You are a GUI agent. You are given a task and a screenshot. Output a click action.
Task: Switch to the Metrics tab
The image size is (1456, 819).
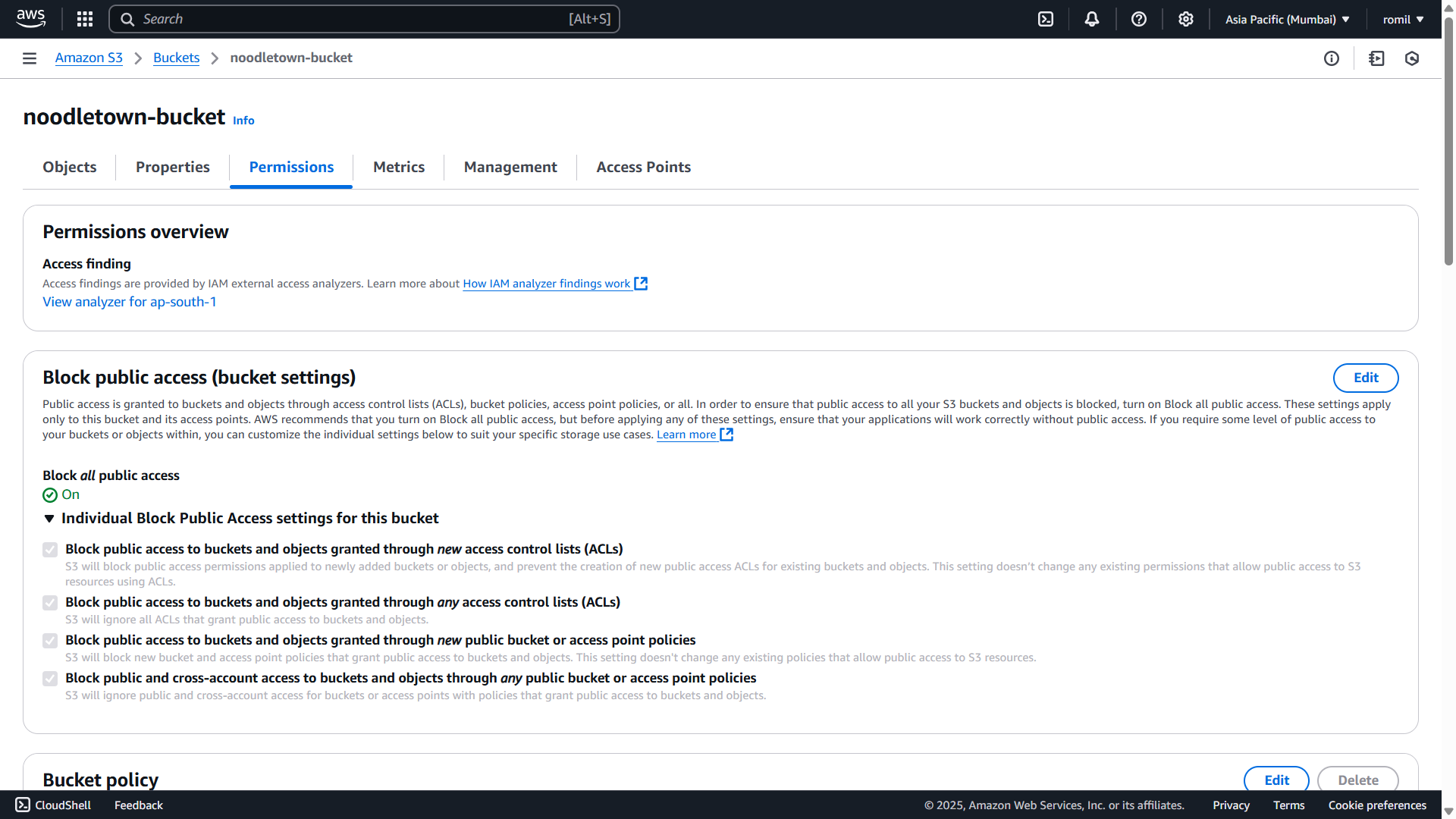point(399,167)
